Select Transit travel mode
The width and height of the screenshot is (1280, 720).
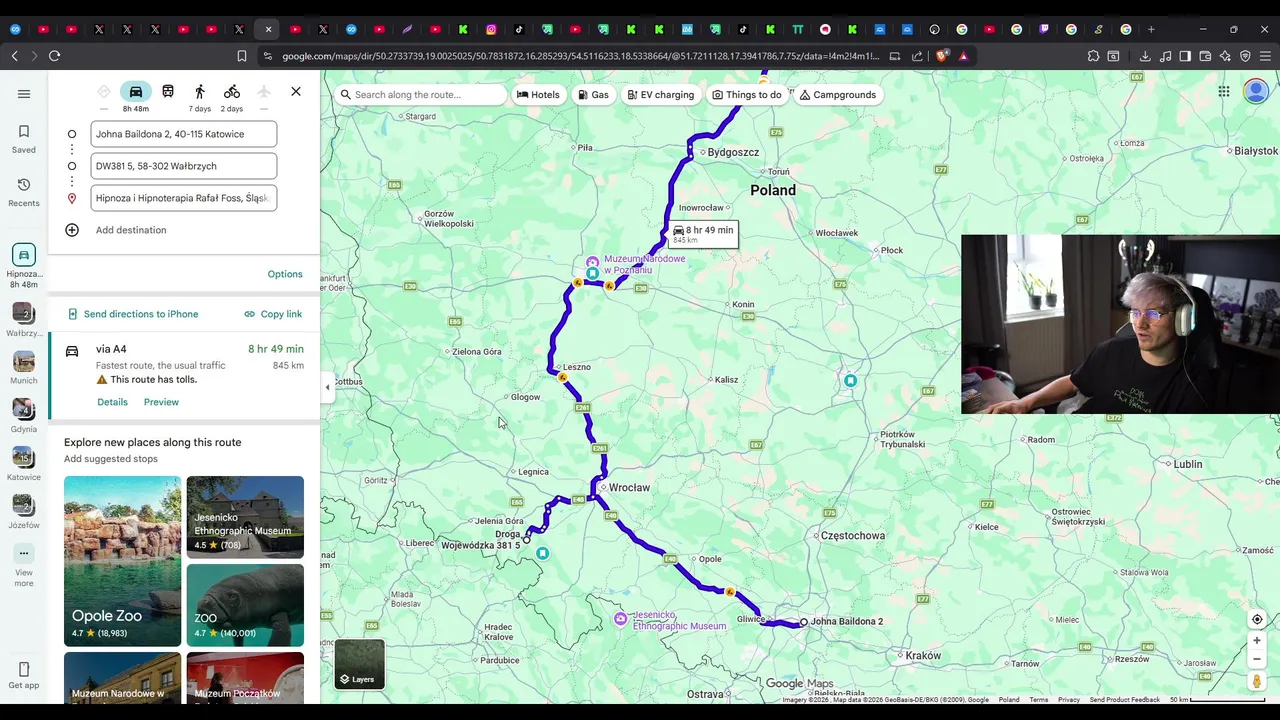(x=168, y=92)
